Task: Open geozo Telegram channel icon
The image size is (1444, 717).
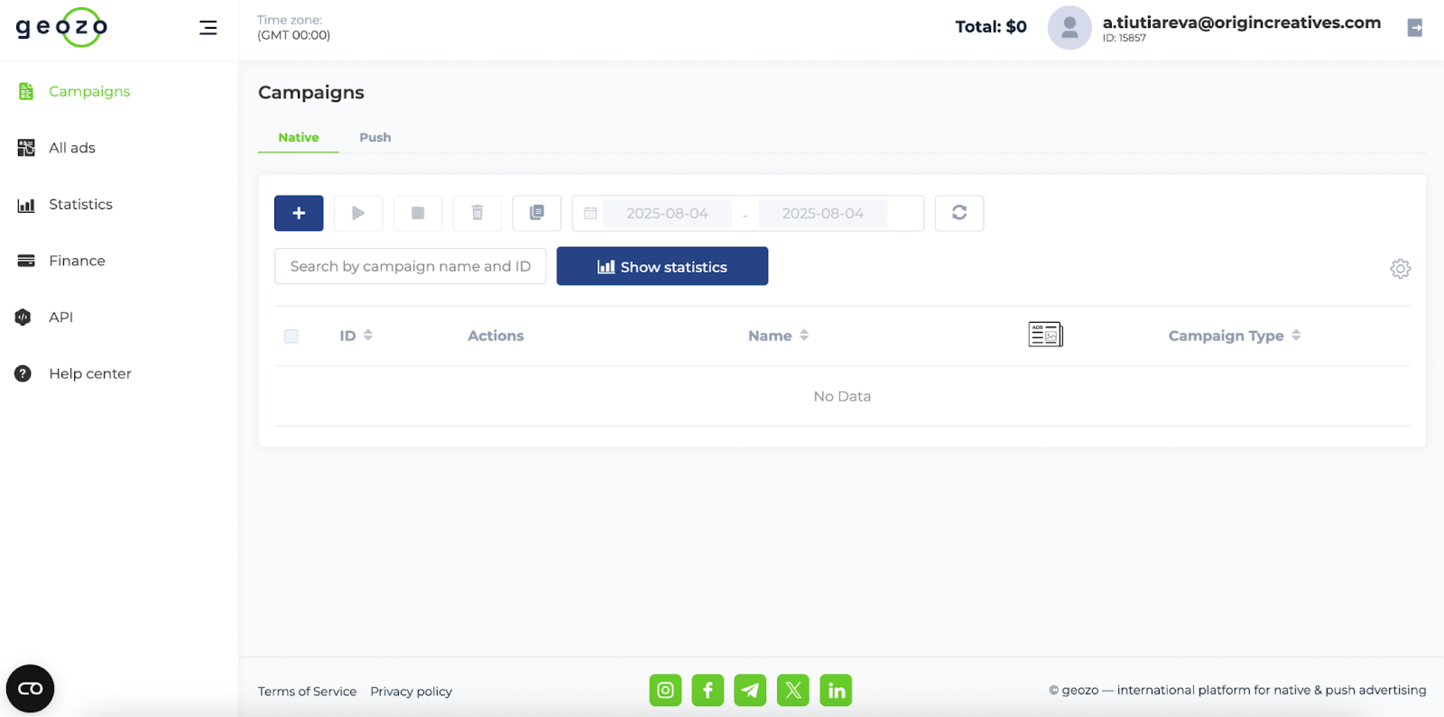Action: pyautogui.click(x=750, y=690)
